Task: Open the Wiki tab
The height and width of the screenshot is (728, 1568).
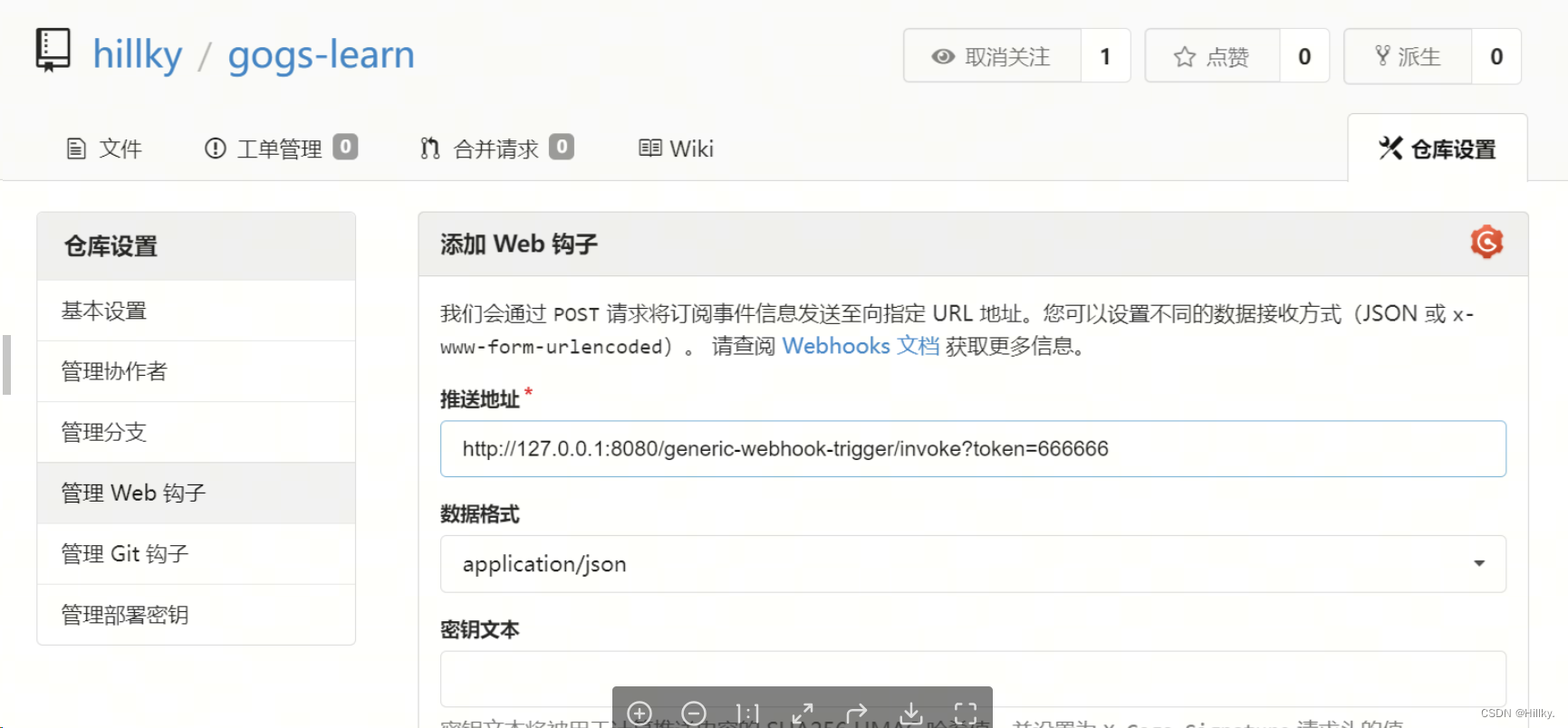Action: coord(676,148)
